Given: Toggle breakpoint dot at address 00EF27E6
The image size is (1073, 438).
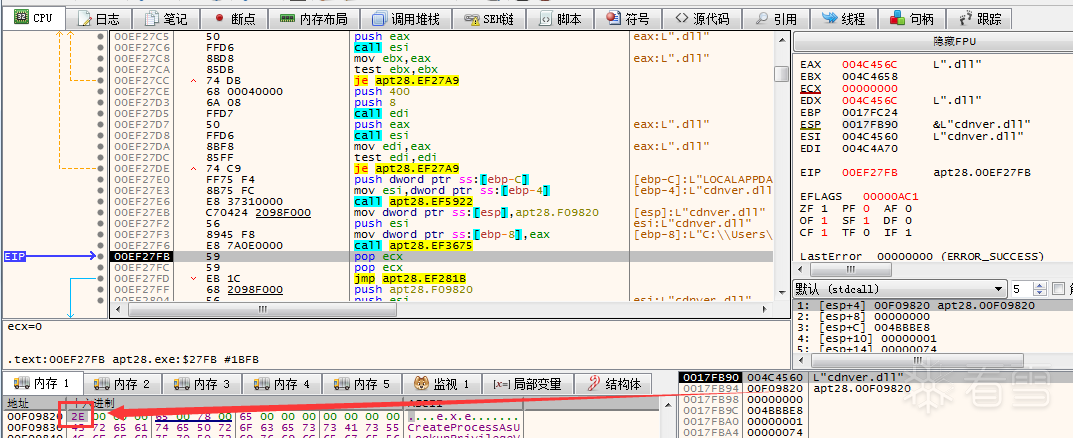Looking at the screenshot, I should (101, 201).
